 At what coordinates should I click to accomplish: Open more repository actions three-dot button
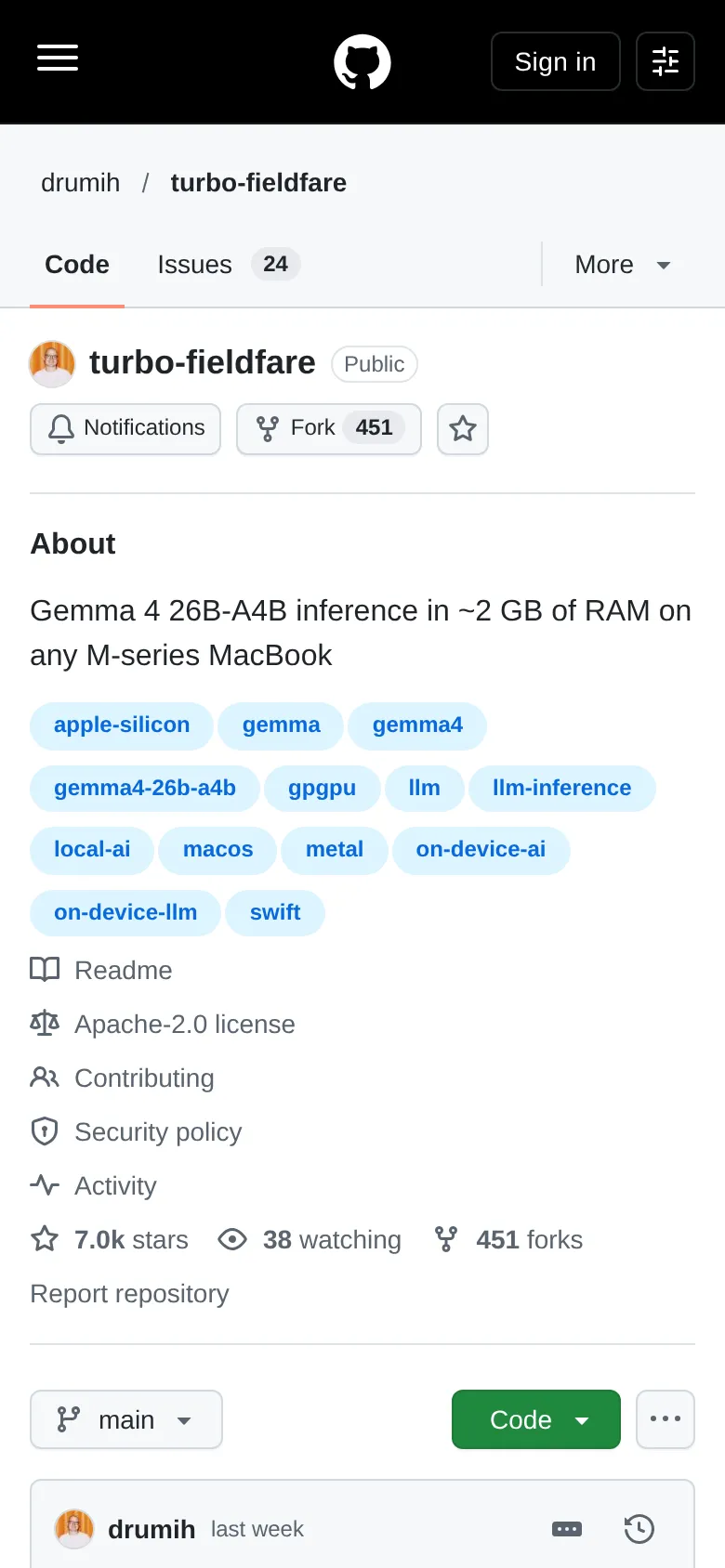click(x=666, y=1419)
